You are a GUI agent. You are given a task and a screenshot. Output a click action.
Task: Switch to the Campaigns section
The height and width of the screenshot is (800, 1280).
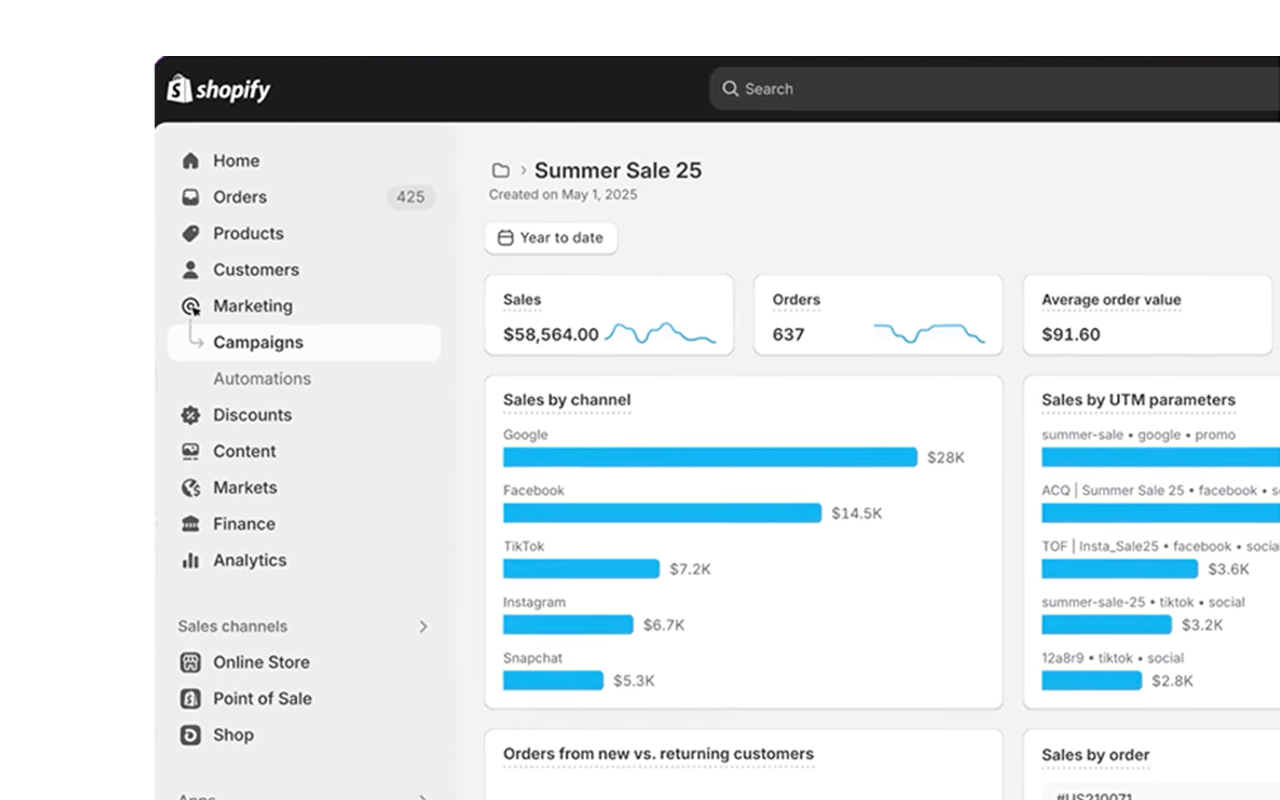click(x=258, y=342)
